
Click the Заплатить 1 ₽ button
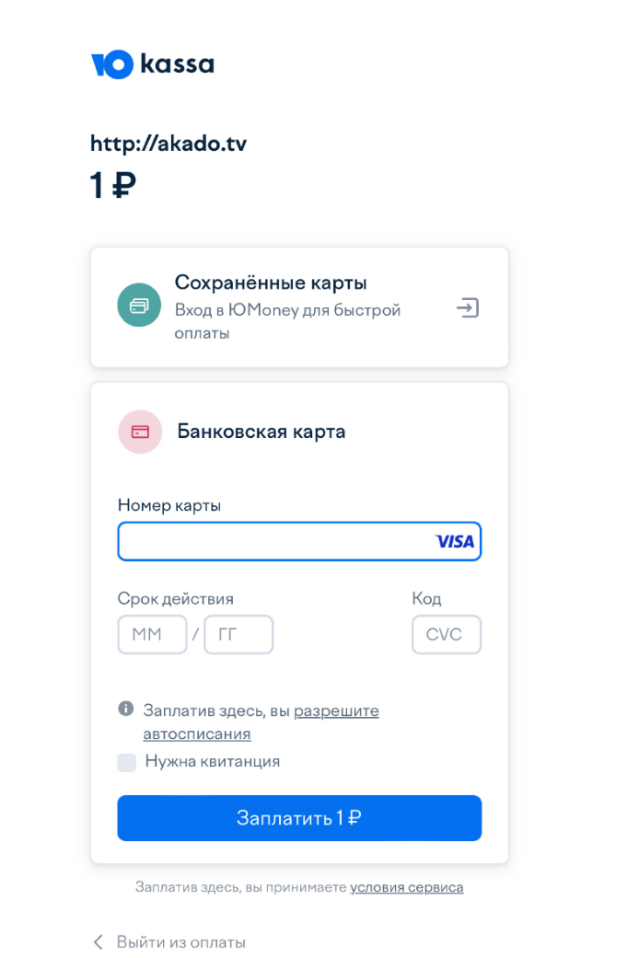point(299,817)
